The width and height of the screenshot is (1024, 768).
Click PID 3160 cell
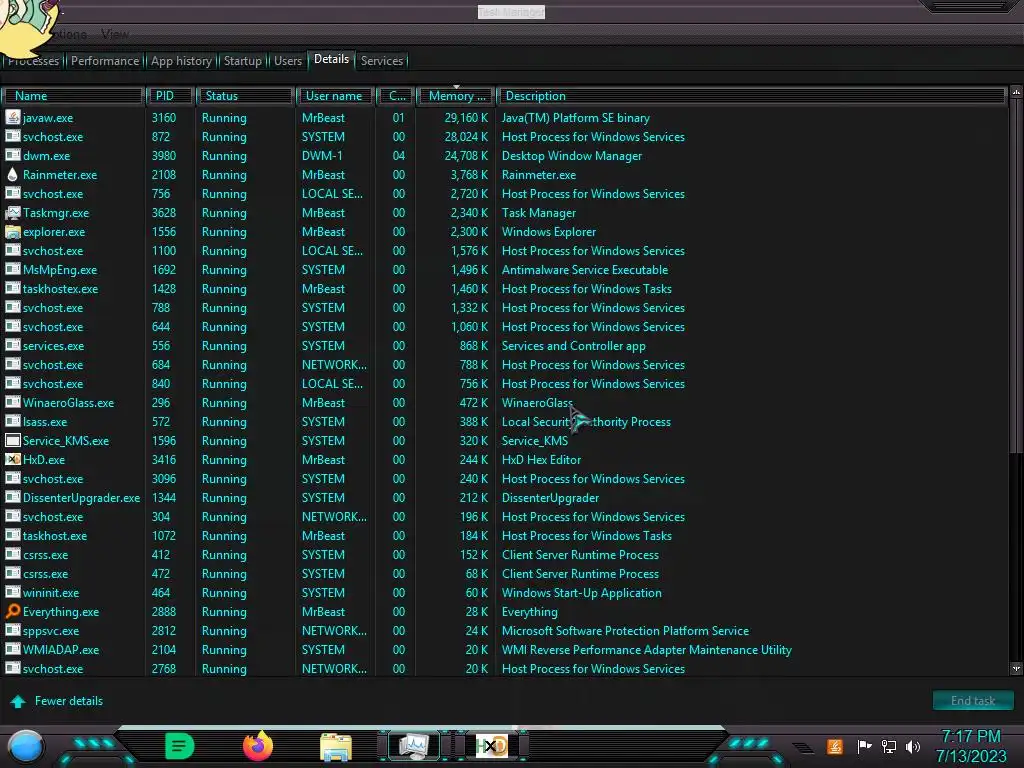[x=164, y=118]
